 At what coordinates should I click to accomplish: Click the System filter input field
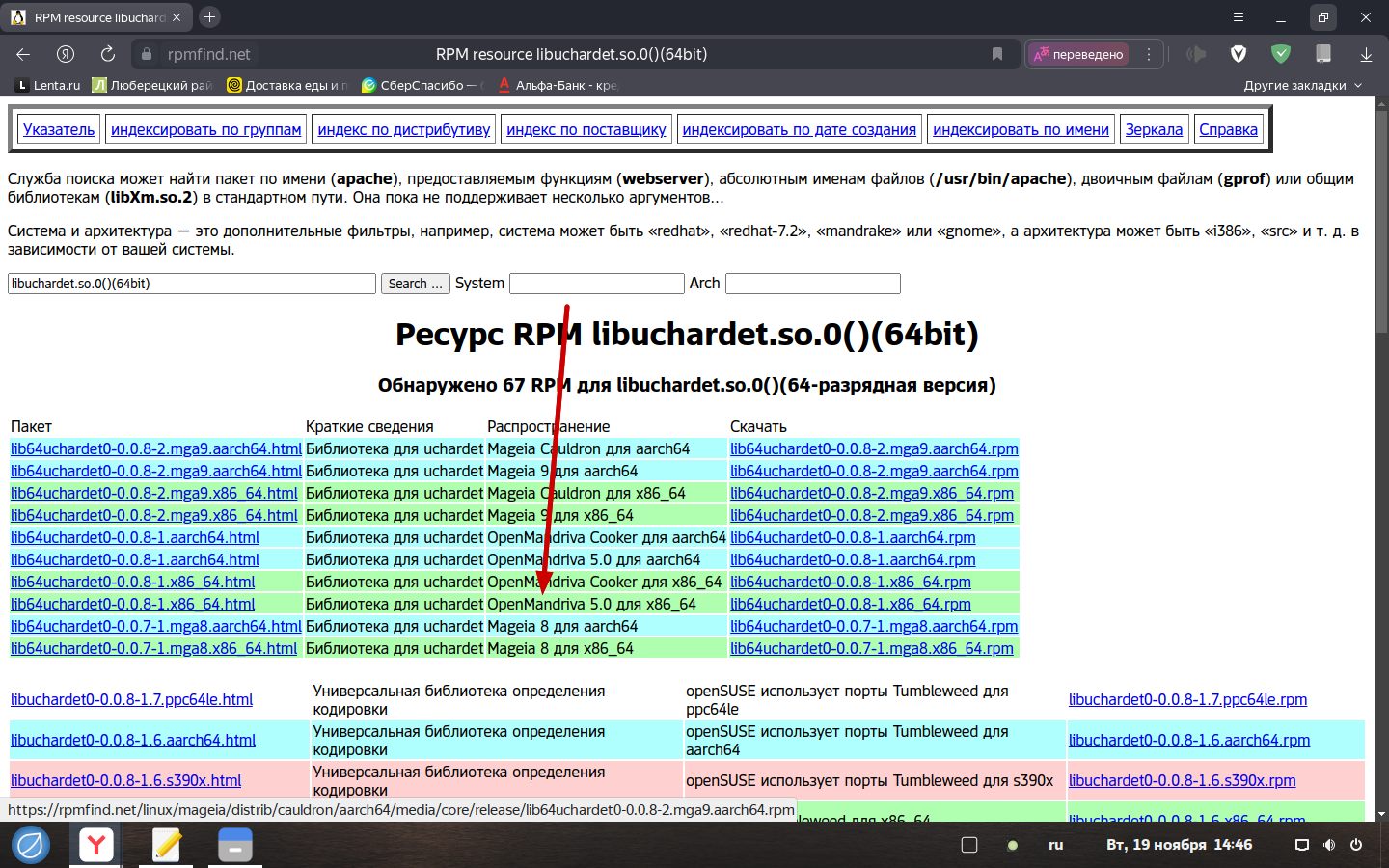point(596,284)
